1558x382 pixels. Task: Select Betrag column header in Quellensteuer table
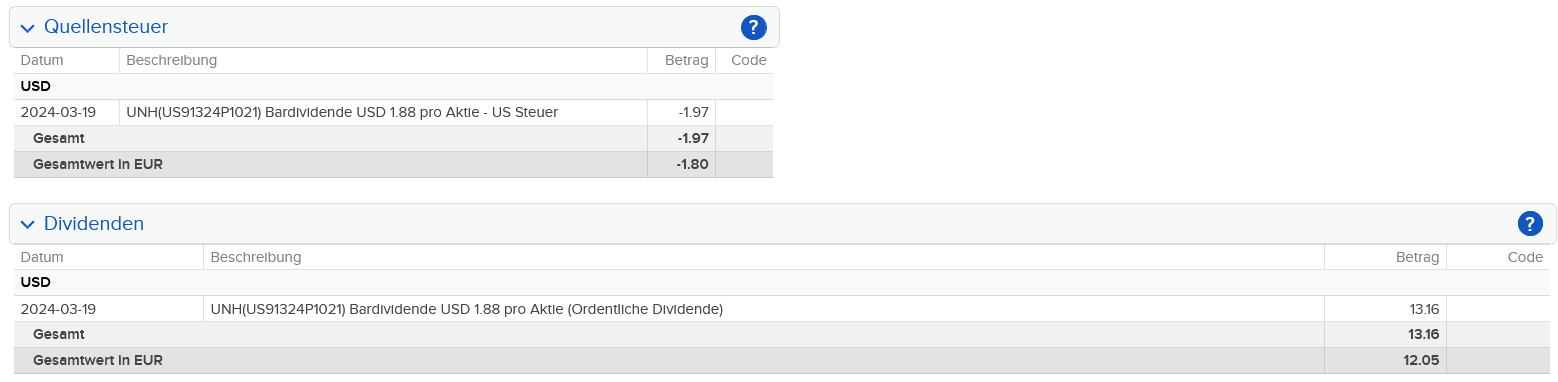point(687,60)
